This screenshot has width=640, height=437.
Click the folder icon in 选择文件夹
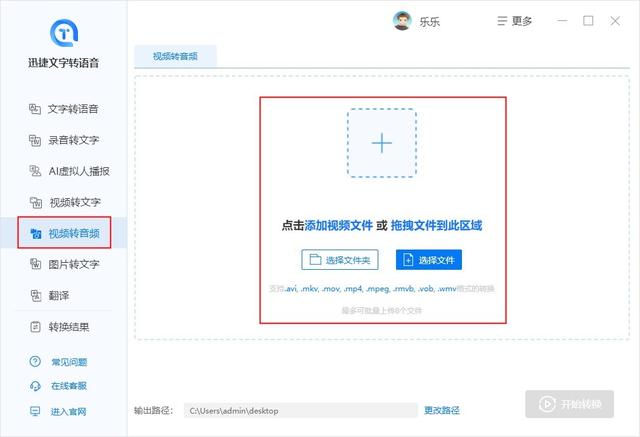point(315,260)
